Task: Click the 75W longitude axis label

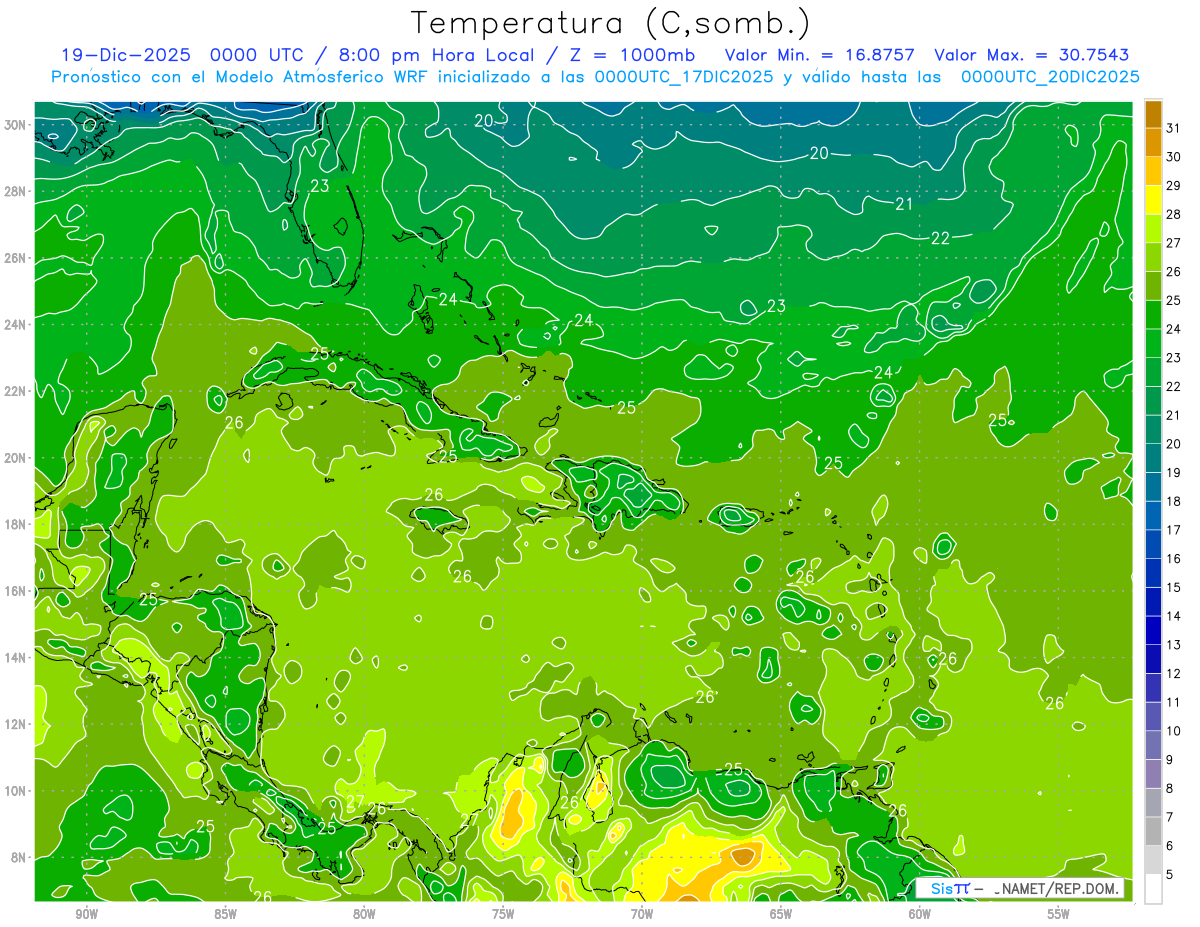Action: (503, 914)
